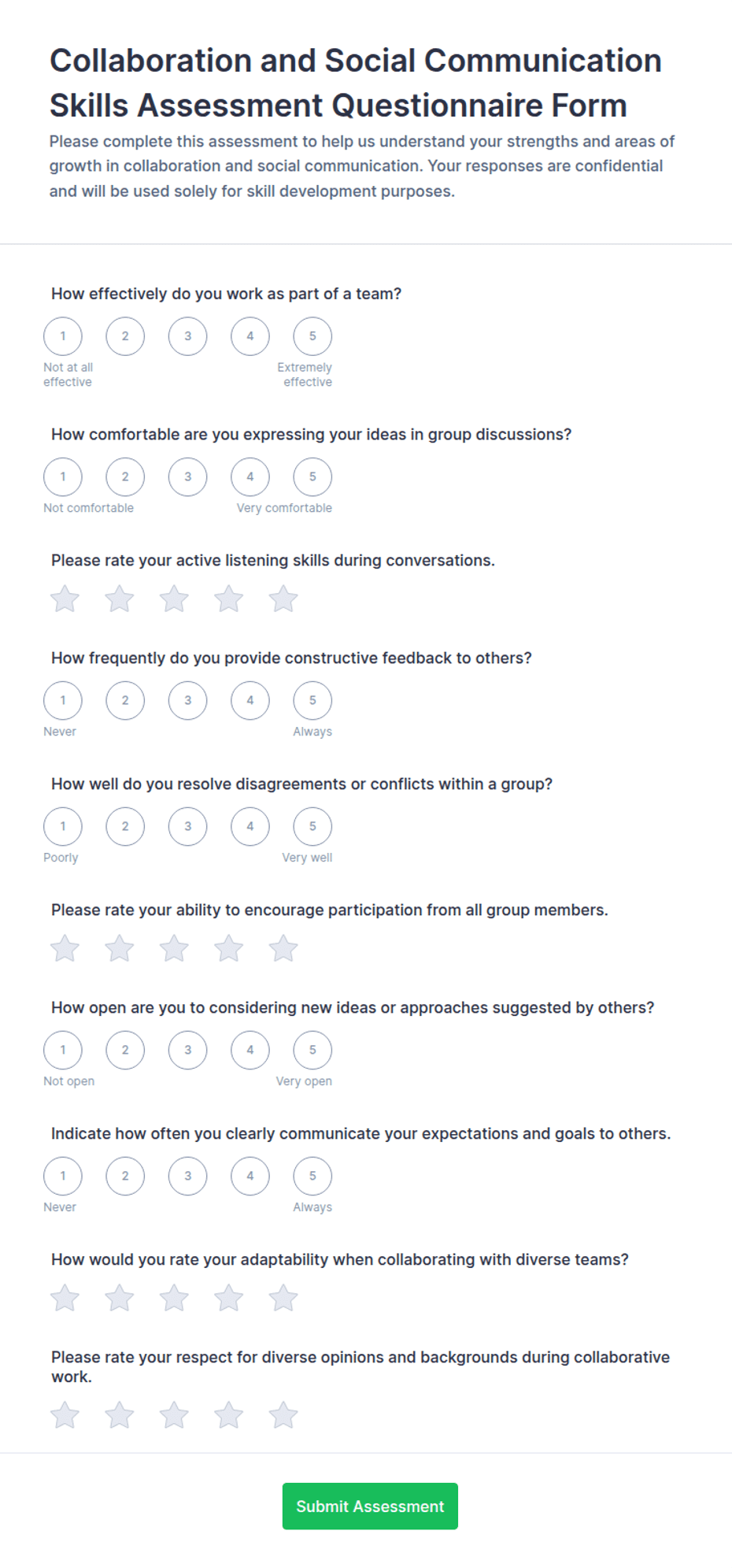Click the Submit Assessment button

[x=370, y=1507]
